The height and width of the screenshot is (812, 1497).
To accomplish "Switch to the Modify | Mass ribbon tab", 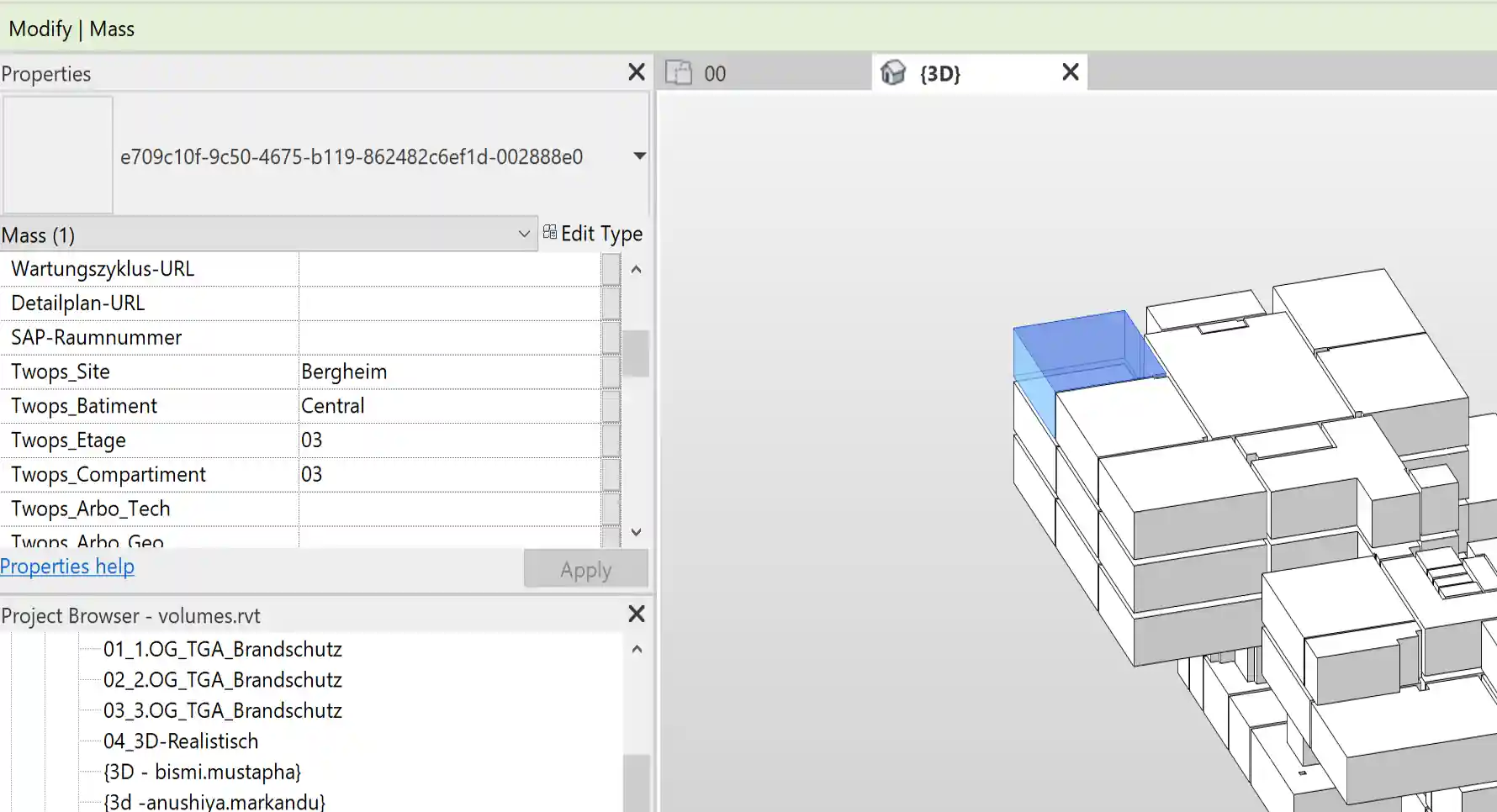I will click(x=71, y=28).
